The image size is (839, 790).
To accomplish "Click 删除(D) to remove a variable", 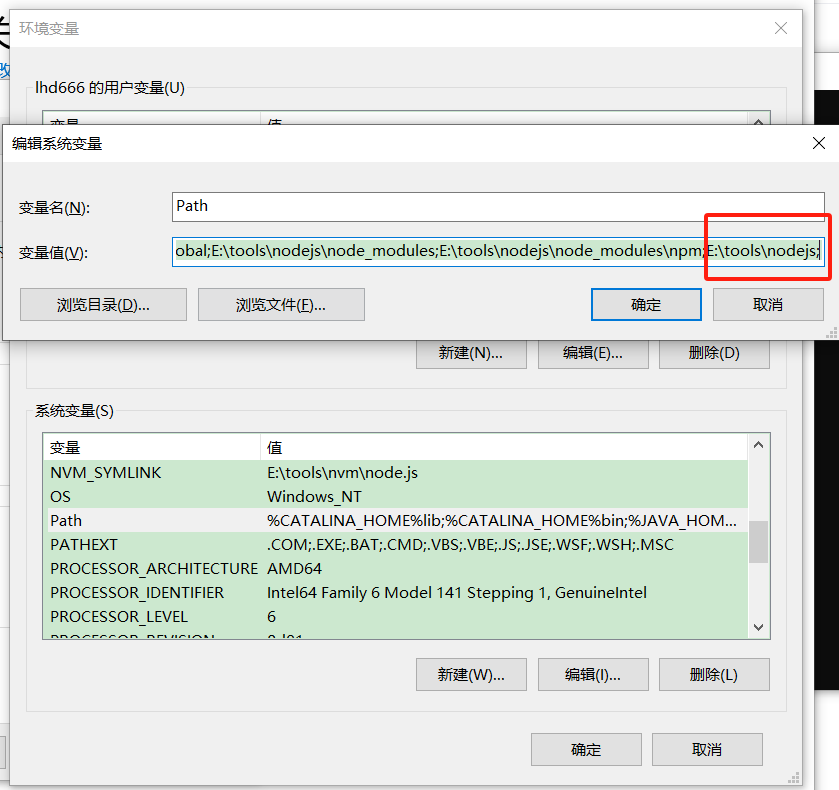I will 713,352.
